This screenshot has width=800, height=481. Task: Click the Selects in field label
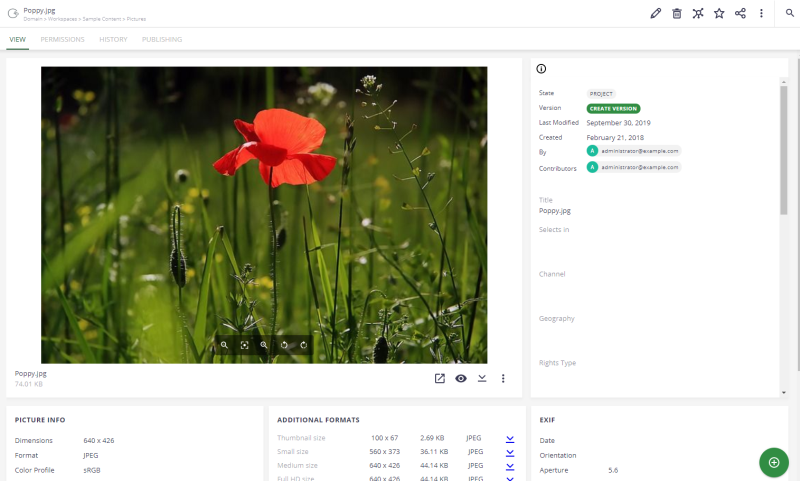click(x=554, y=230)
